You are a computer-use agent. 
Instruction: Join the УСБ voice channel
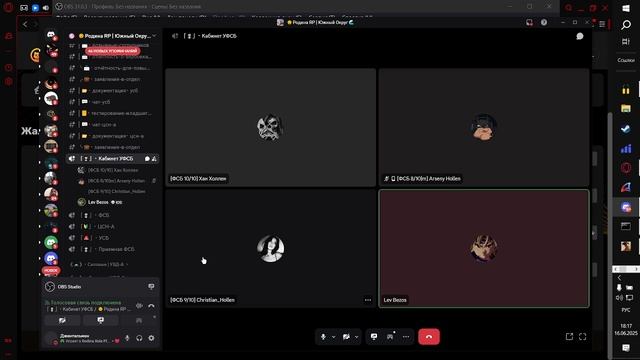coord(113,238)
